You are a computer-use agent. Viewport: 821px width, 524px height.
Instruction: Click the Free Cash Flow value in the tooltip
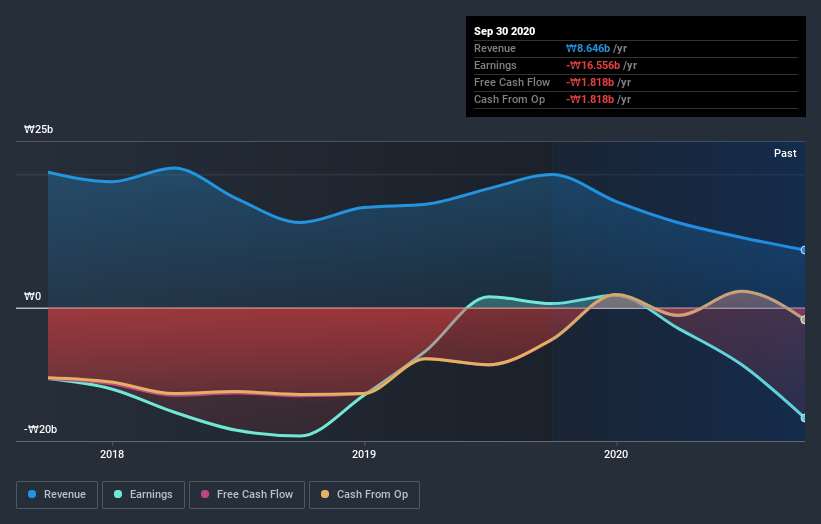590,82
